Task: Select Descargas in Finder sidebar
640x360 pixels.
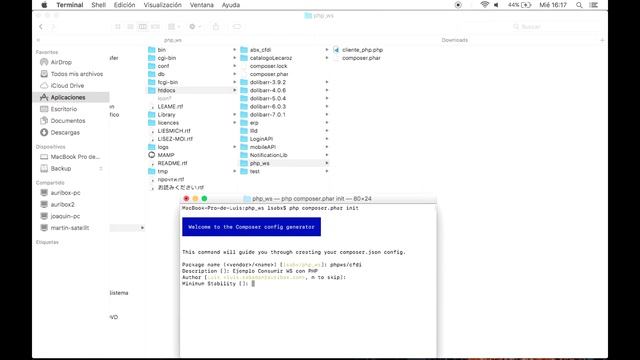Action: [65, 133]
